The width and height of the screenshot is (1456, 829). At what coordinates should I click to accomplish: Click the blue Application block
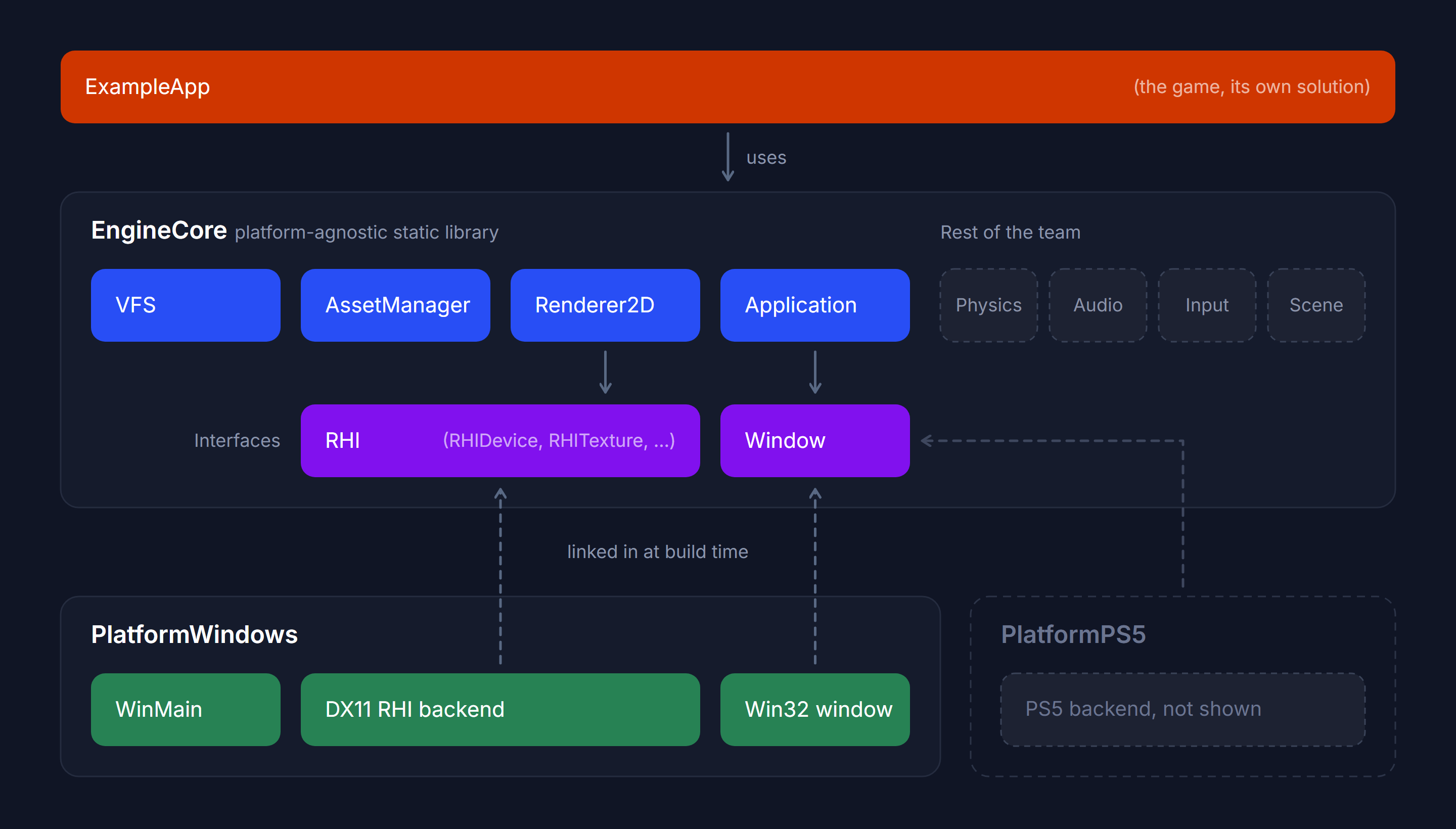(815, 305)
